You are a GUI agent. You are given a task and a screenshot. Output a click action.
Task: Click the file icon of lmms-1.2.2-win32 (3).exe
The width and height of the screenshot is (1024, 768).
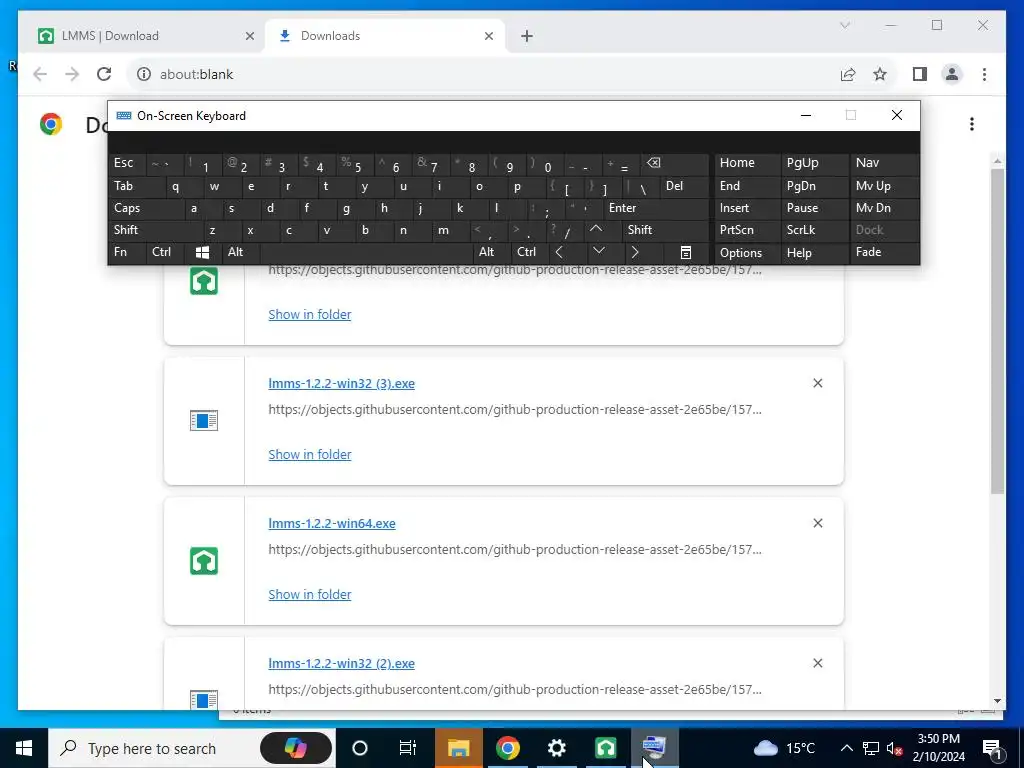(x=204, y=421)
